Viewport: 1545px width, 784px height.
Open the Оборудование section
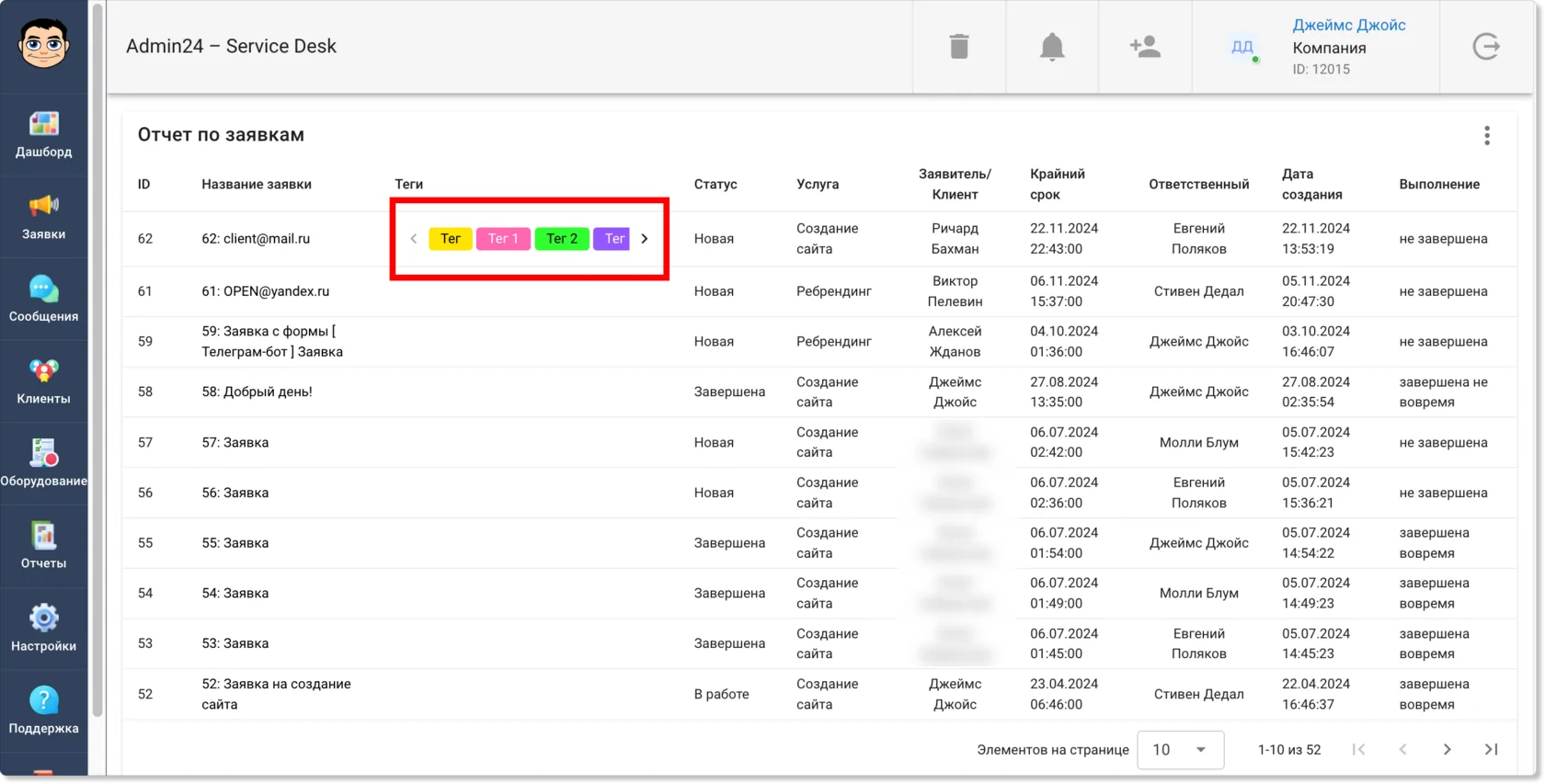(43, 463)
